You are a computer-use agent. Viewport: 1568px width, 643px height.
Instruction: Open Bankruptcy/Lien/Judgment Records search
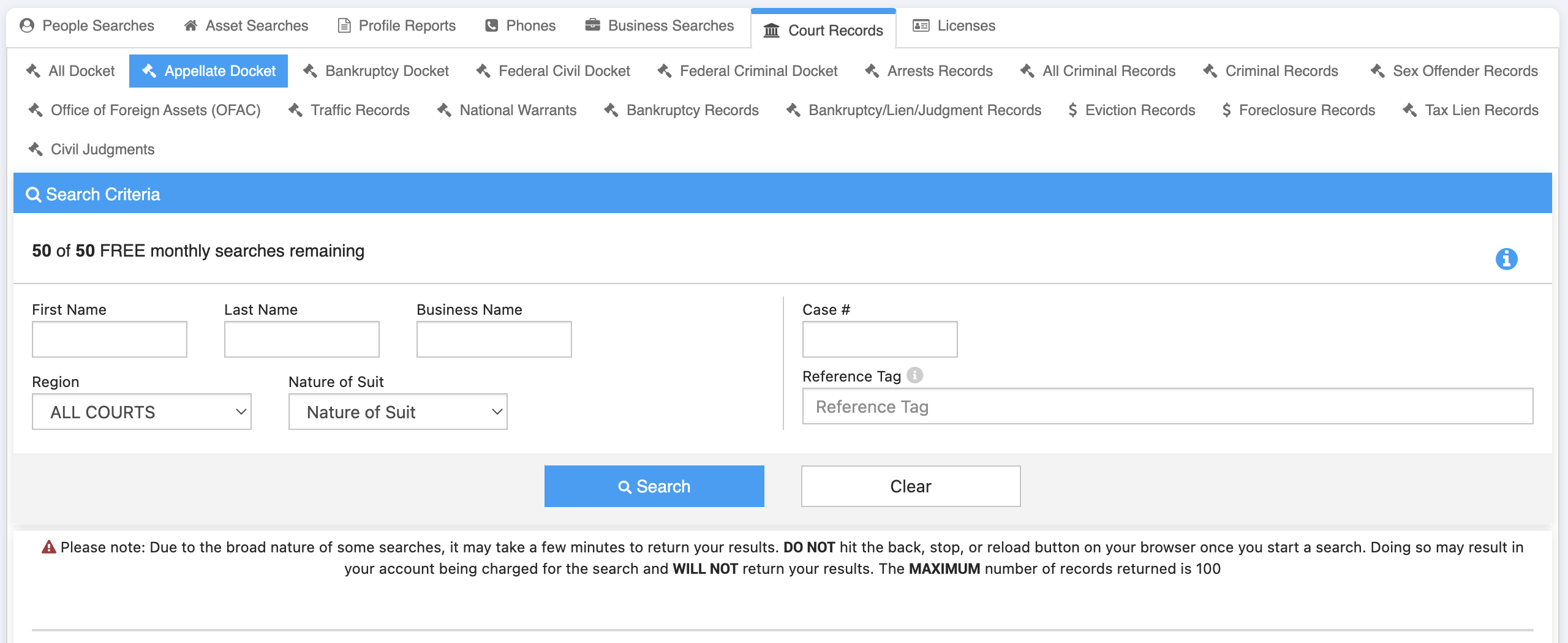pyautogui.click(x=914, y=110)
